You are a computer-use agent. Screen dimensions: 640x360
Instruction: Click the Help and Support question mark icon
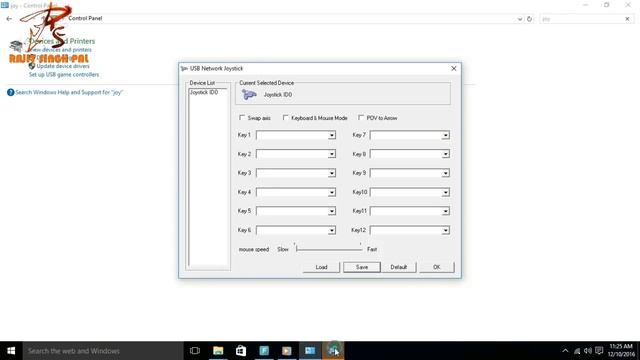pyautogui.click(x=11, y=93)
